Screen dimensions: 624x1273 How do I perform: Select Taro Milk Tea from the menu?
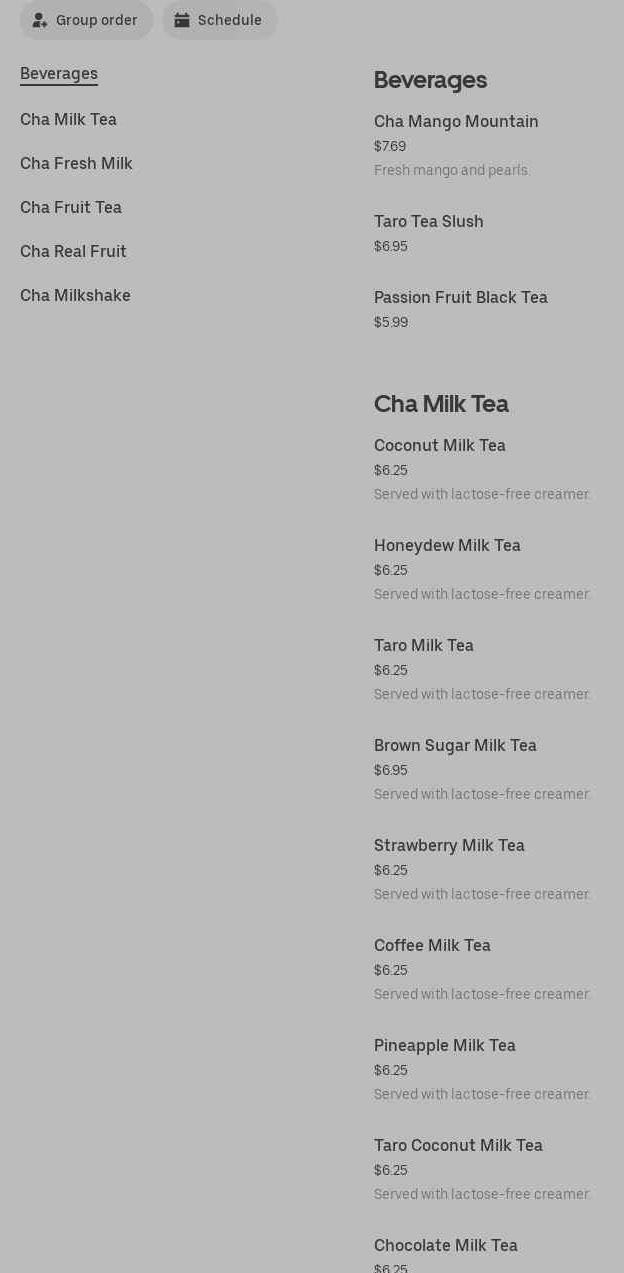[424, 646]
